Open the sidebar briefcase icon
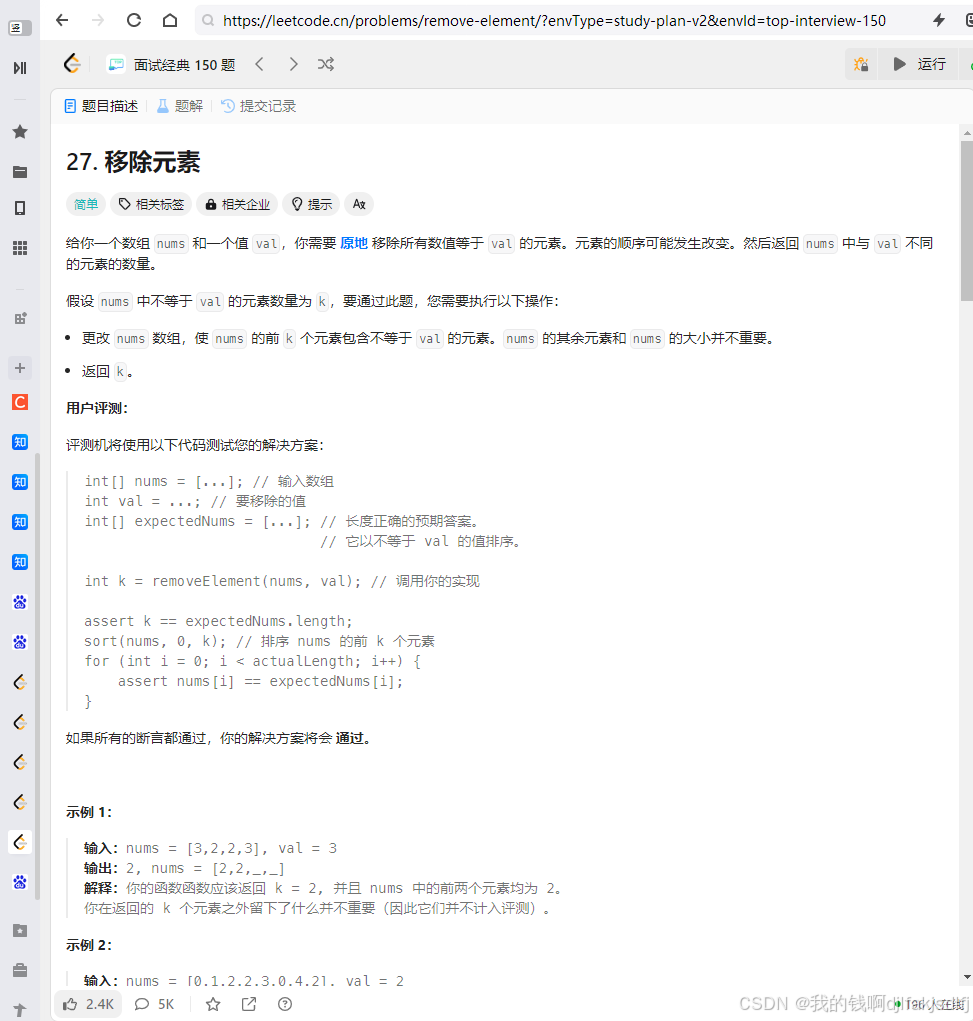Image resolution: width=973 pixels, height=1021 pixels. point(20,970)
